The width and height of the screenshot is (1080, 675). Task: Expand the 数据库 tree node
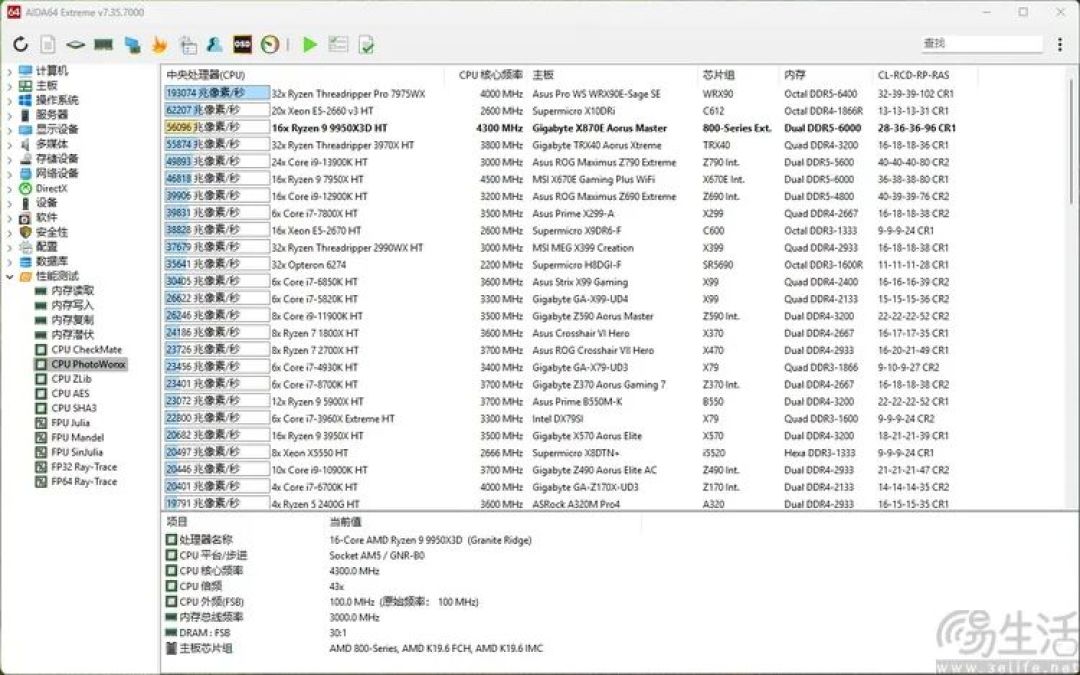click(10, 262)
